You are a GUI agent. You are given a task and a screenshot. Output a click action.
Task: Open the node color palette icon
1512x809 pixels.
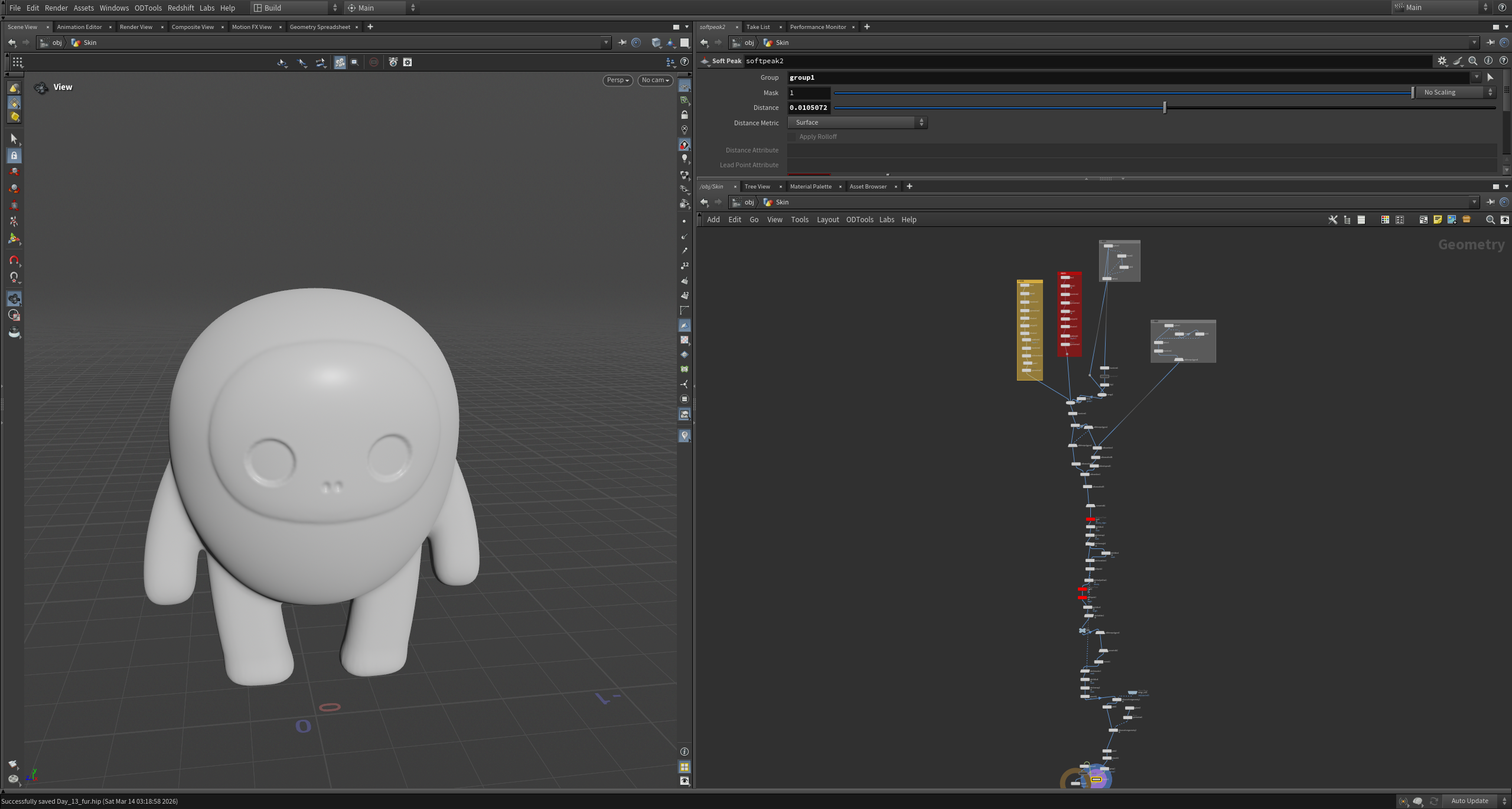[x=1385, y=220]
